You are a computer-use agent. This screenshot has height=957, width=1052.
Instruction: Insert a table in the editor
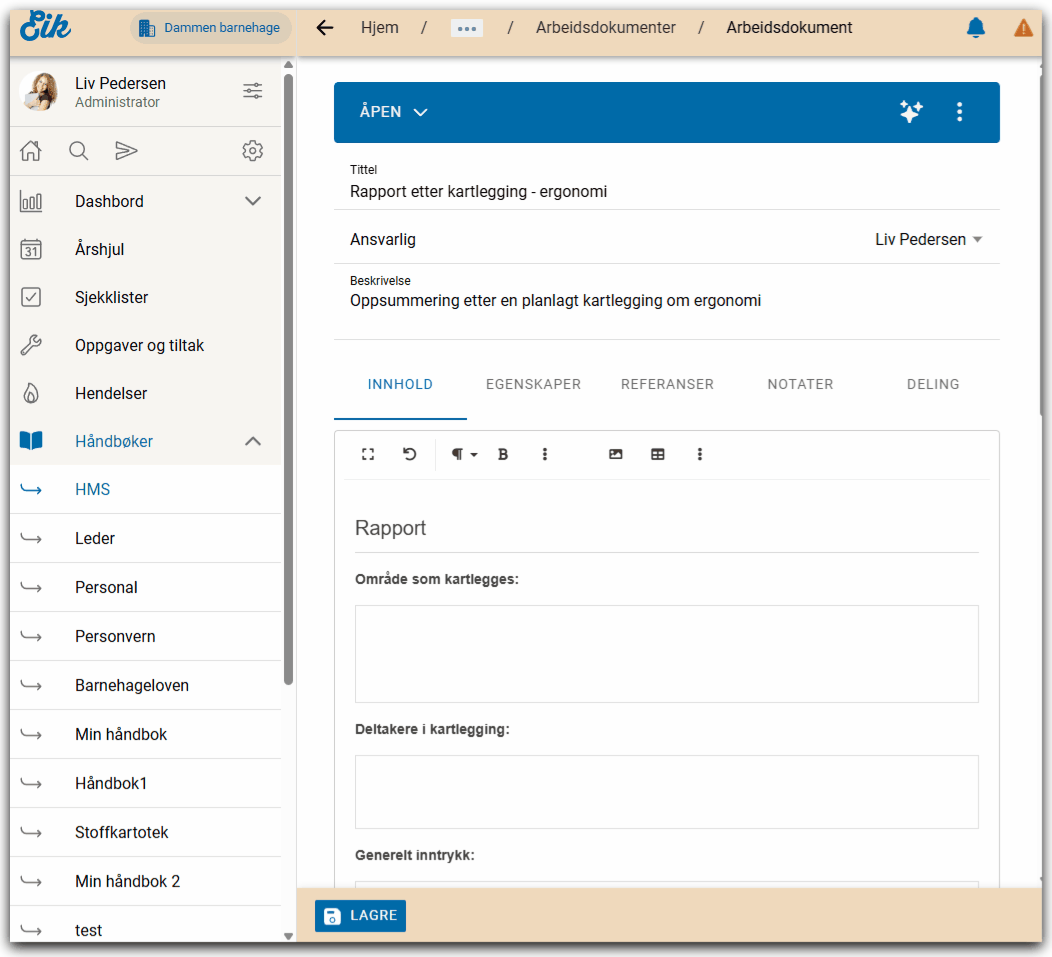pos(658,454)
